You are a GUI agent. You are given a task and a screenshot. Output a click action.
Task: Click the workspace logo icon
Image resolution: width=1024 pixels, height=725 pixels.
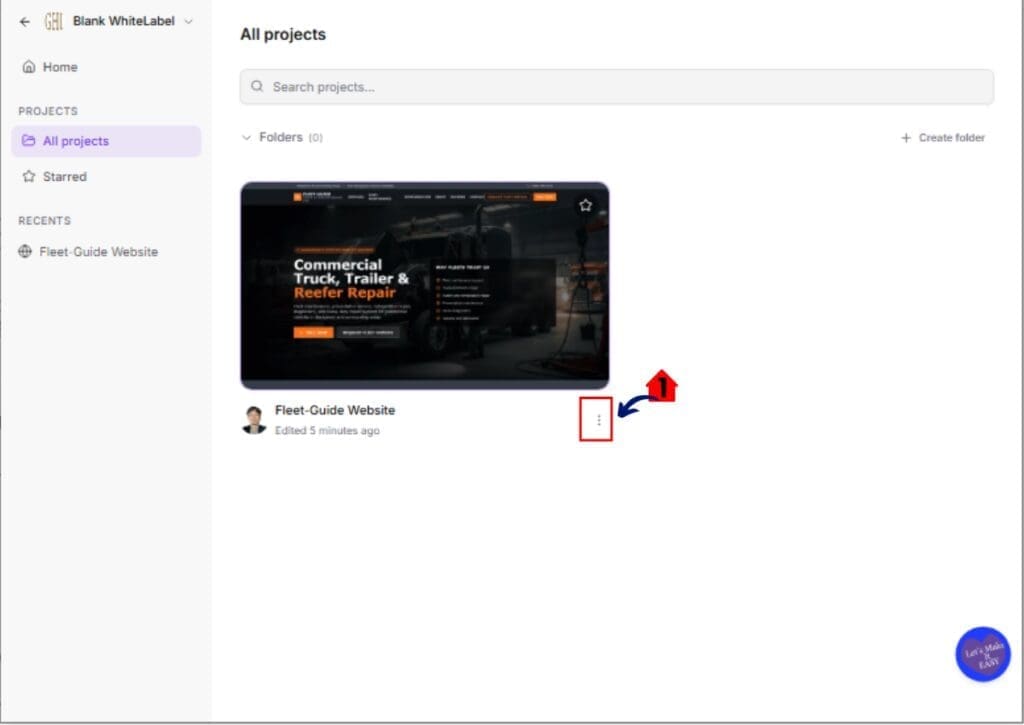[54, 22]
